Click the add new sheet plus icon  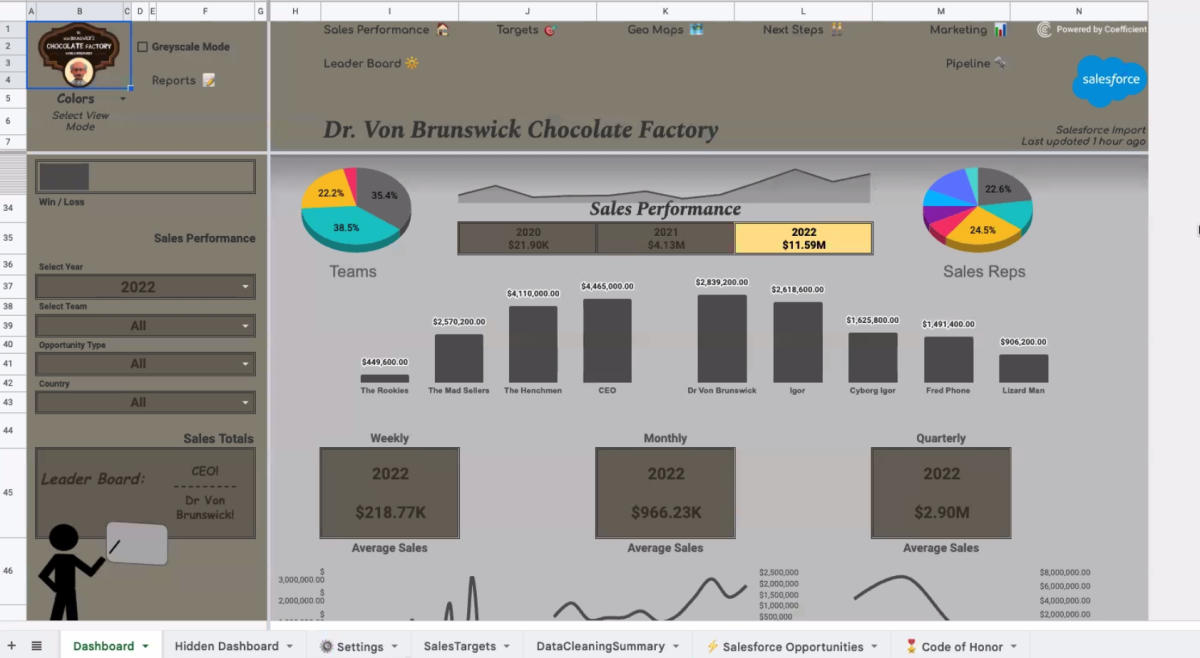12,646
